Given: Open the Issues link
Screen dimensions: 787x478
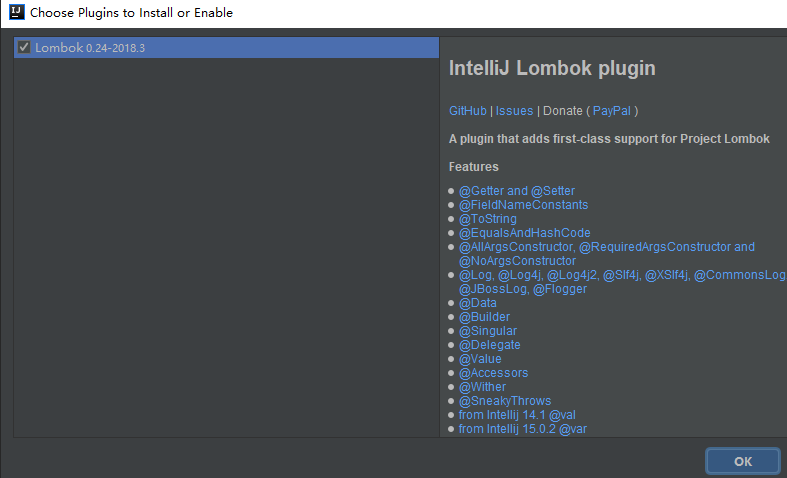Looking at the screenshot, I should click(x=514, y=111).
